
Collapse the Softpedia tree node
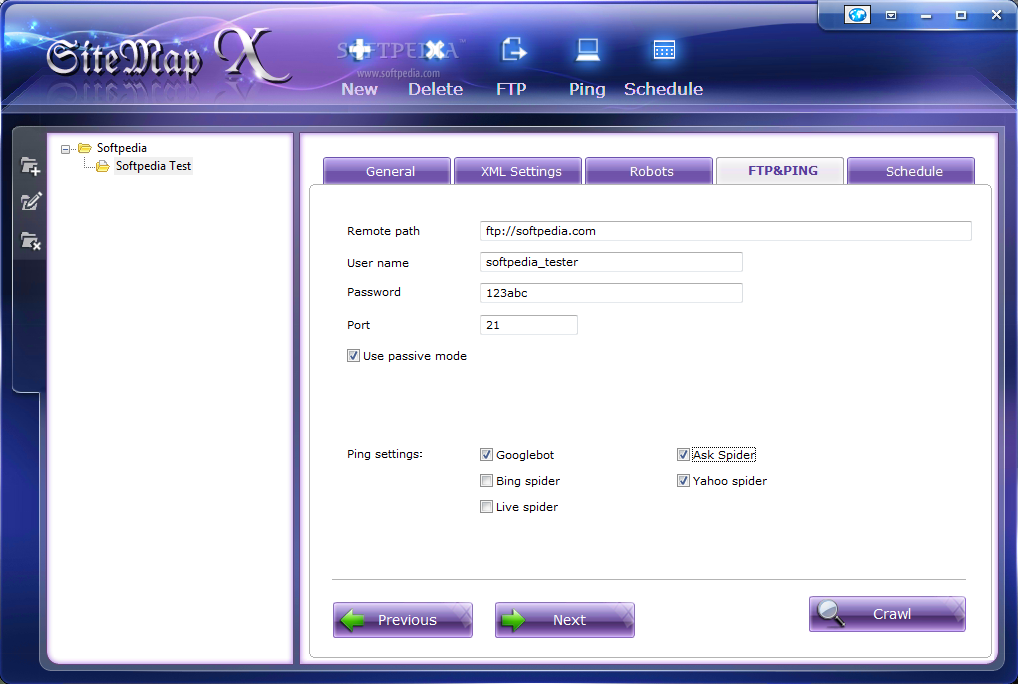pyautogui.click(x=65, y=149)
